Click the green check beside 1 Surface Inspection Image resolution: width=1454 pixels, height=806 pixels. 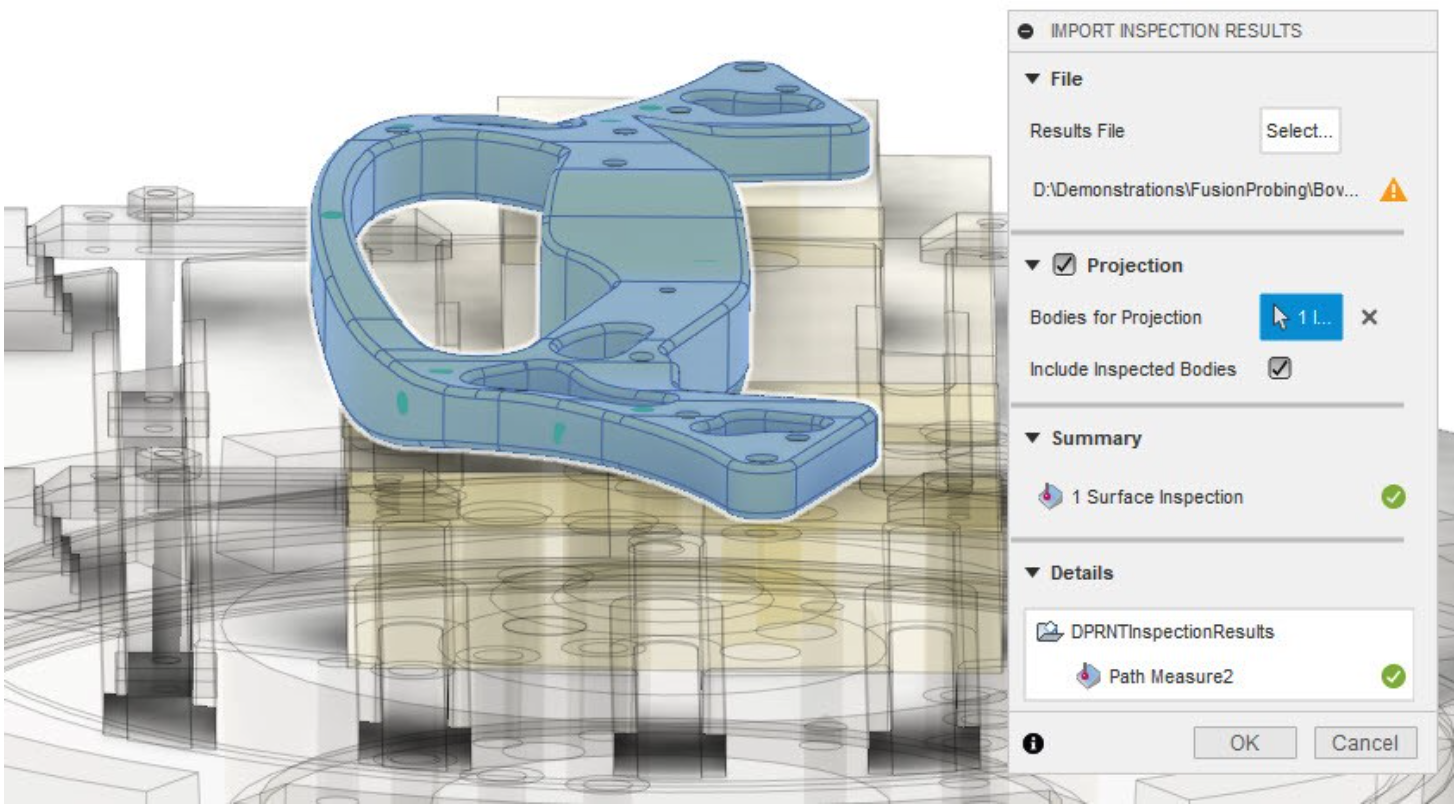coord(1391,496)
